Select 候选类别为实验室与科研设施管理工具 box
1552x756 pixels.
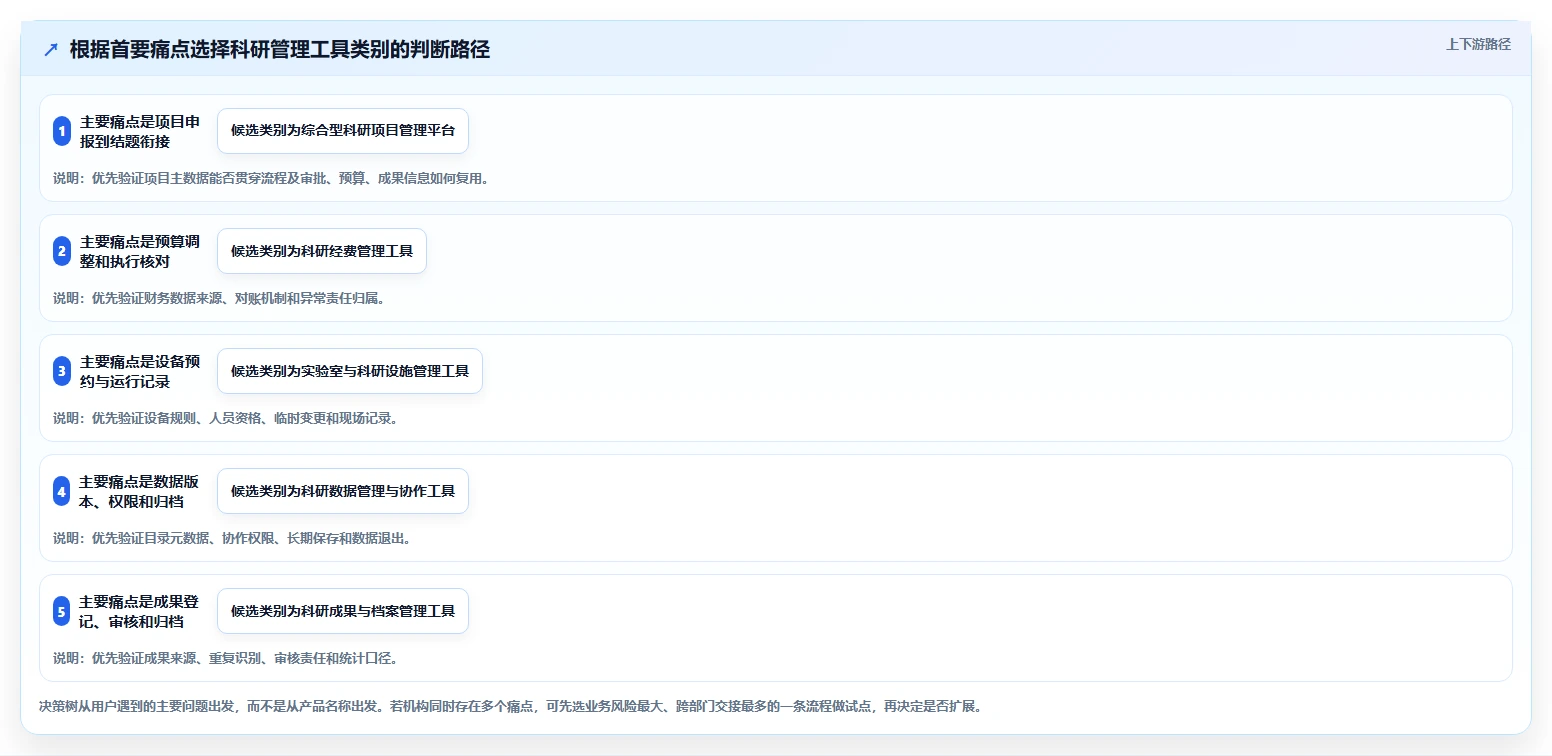coord(350,371)
